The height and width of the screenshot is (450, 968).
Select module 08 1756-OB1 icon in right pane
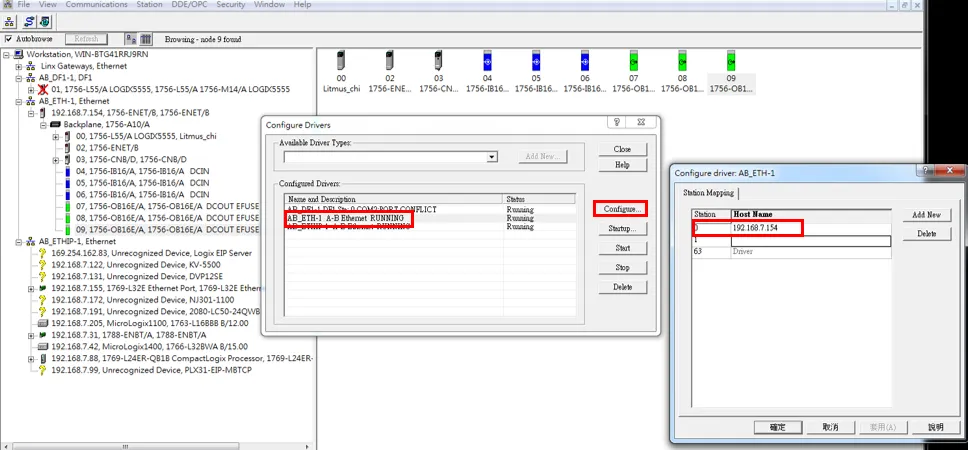682,60
